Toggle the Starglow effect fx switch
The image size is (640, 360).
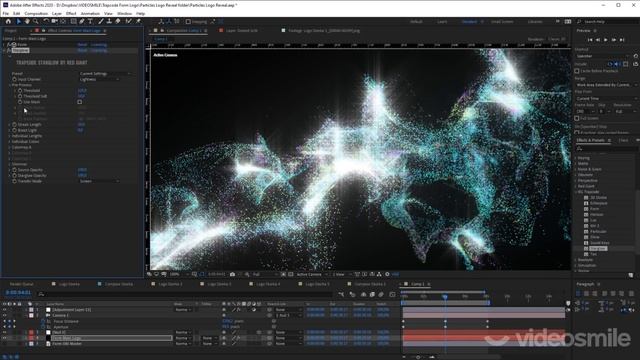[9, 50]
